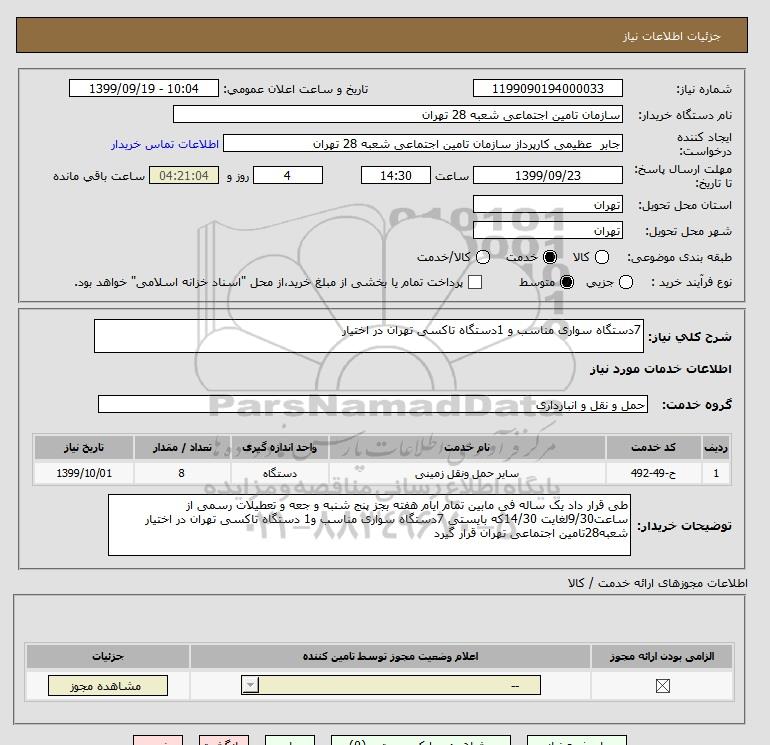This screenshot has height=745, width=770.
Task: Click the جزئیات اطلاعات نیاز title bar
Action: [x=382, y=35]
